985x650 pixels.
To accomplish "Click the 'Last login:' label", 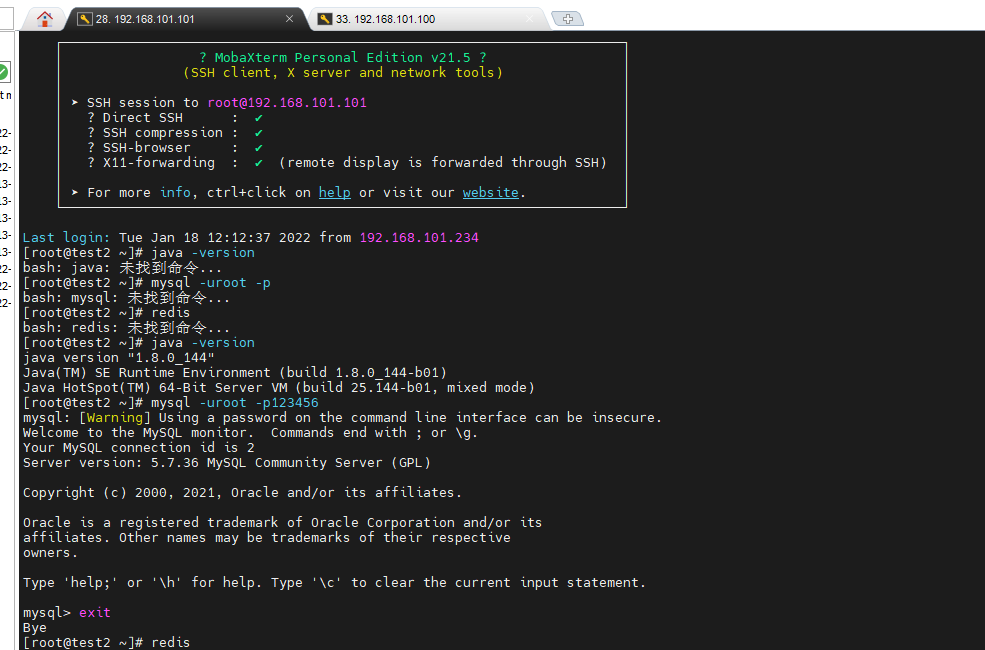I will [x=67, y=237].
